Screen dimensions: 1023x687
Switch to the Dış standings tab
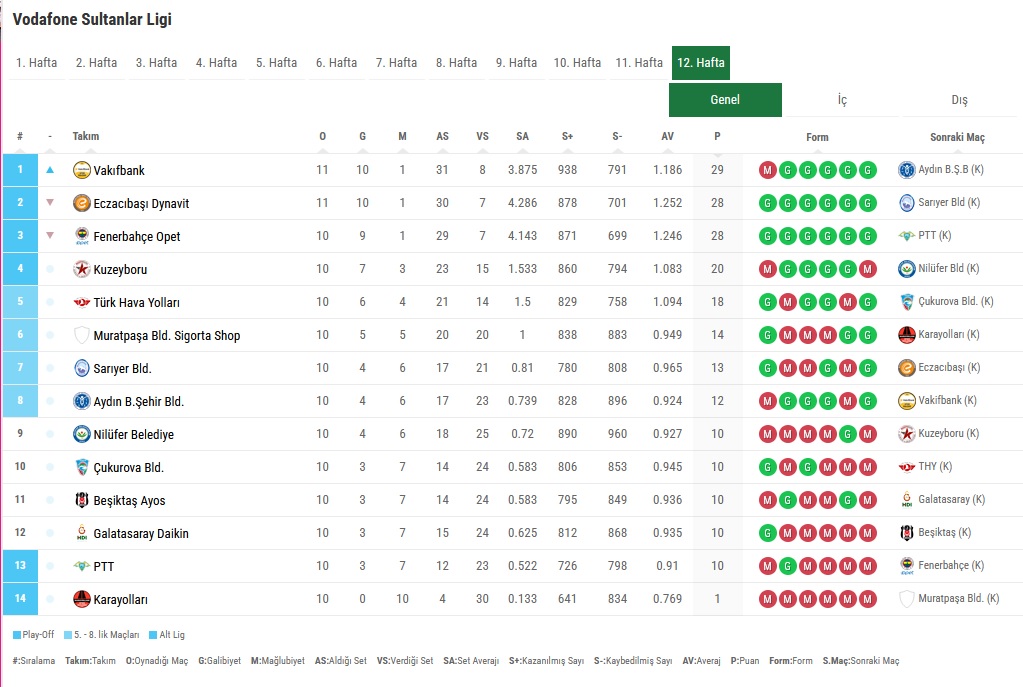960,100
